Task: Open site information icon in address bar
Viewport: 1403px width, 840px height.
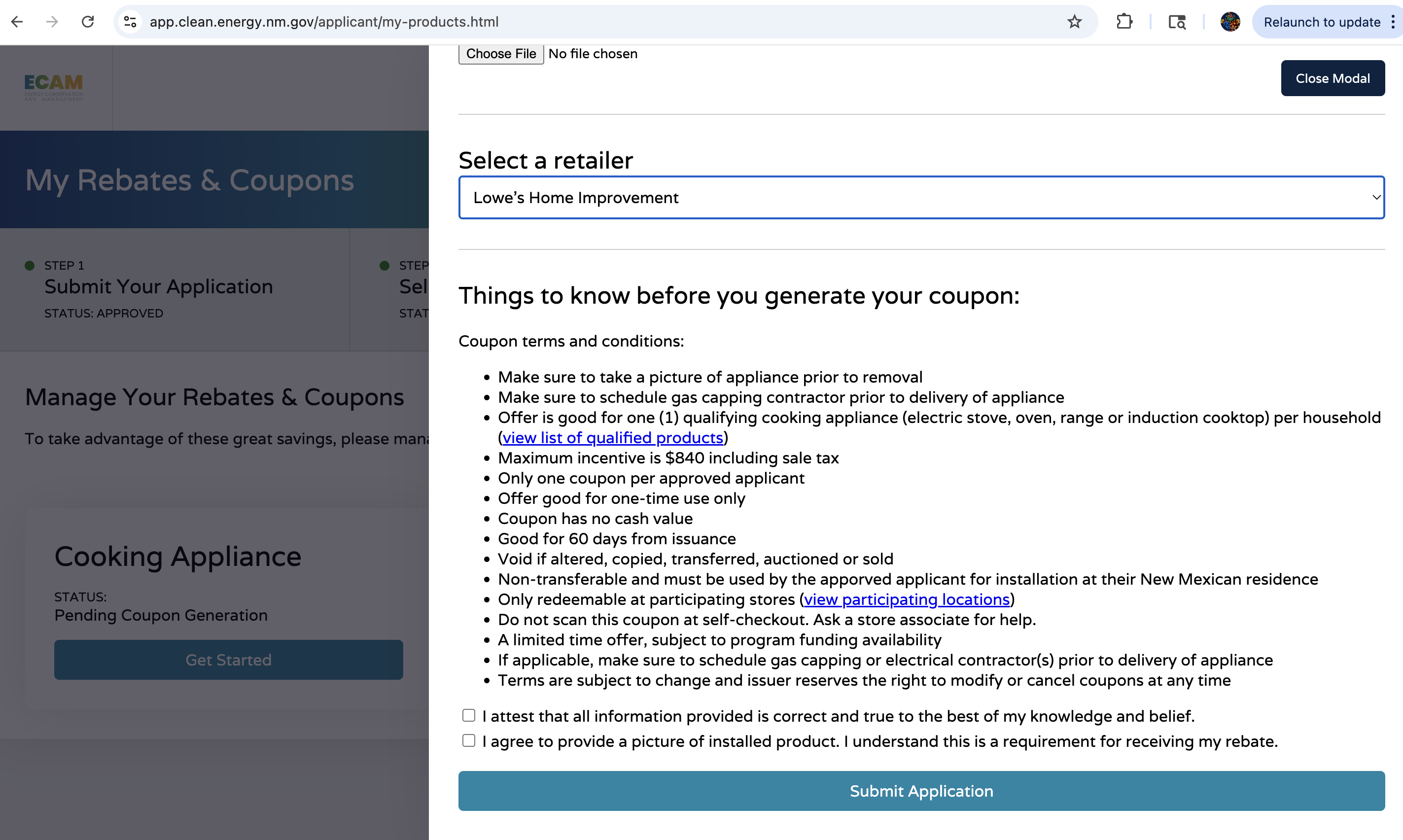Action: click(130, 22)
